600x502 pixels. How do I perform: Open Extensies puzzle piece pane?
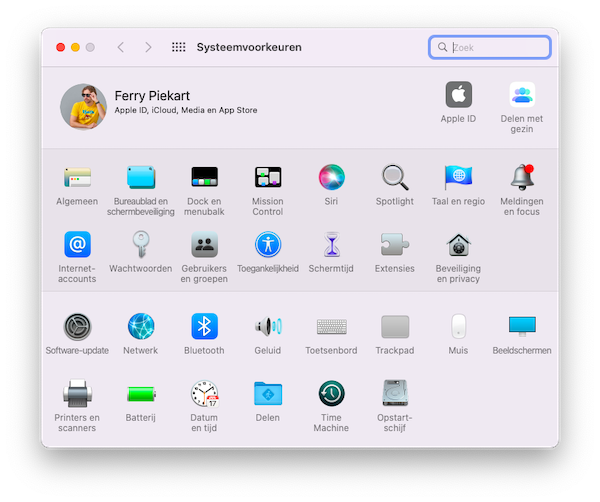(395, 244)
